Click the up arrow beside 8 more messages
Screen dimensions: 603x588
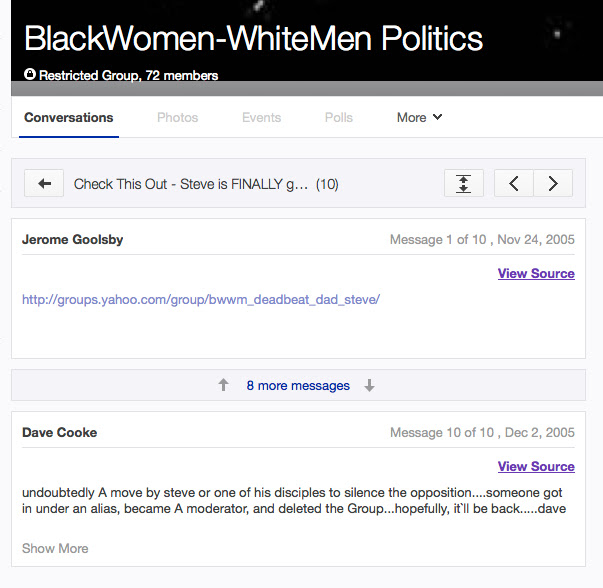pos(223,385)
